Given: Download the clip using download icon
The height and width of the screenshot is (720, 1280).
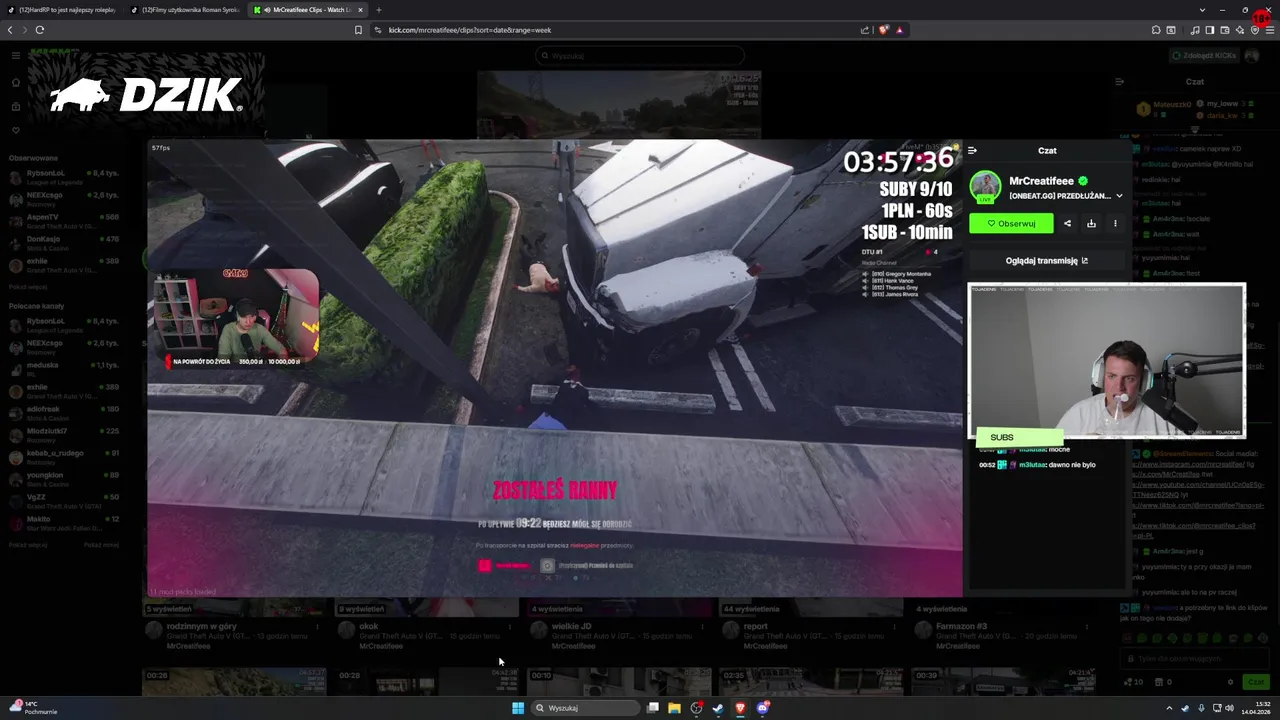Looking at the screenshot, I should point(1092,223).
